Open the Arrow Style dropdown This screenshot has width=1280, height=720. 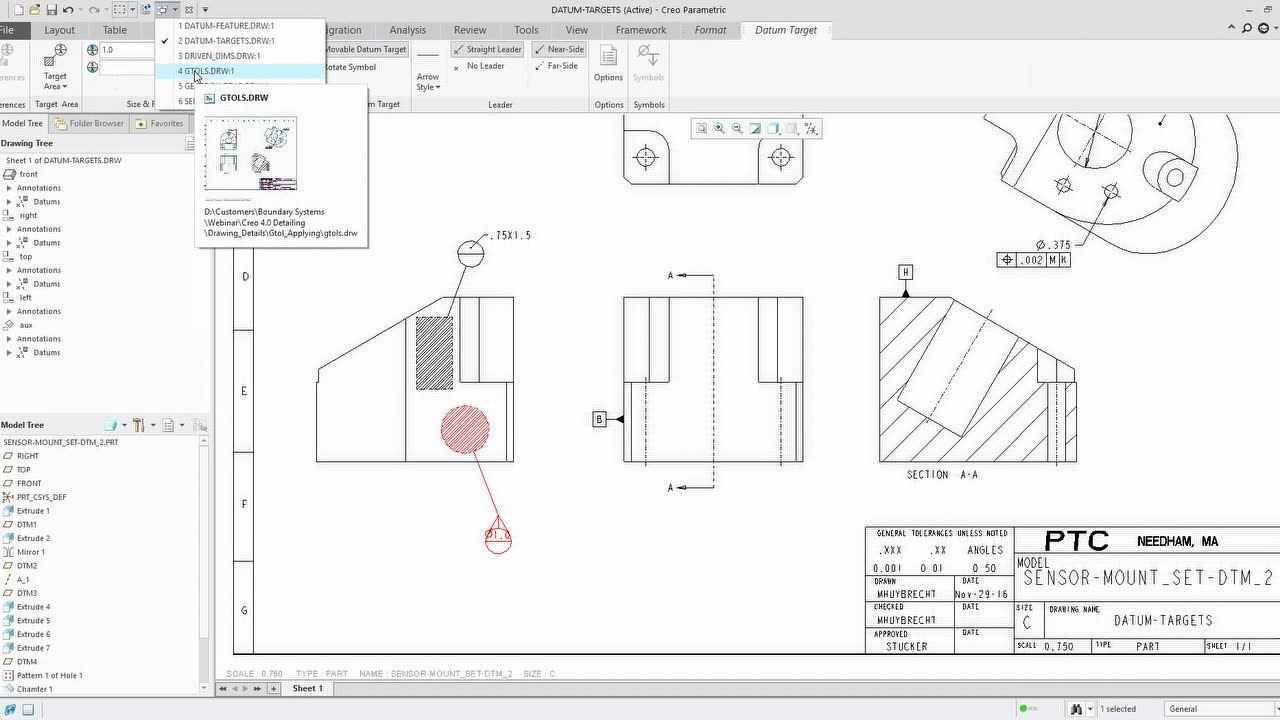click(428, 82)
